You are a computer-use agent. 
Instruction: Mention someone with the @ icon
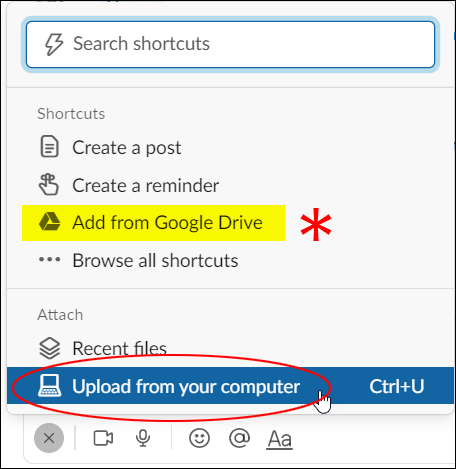(x=239, y=438)
